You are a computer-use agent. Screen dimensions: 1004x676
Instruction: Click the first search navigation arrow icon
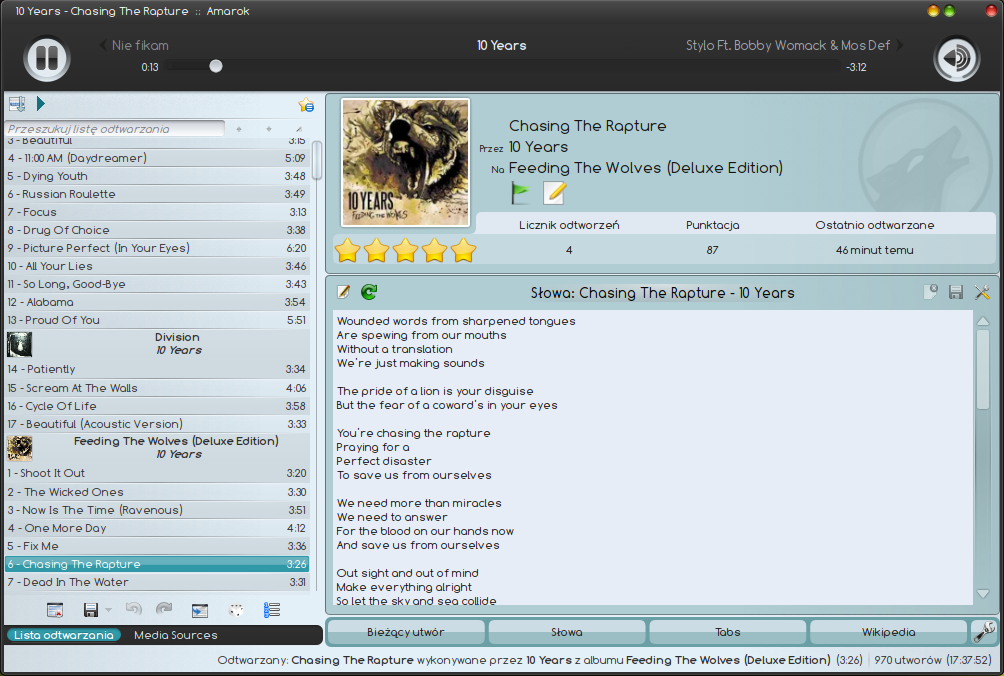click(x=239, y=129)
